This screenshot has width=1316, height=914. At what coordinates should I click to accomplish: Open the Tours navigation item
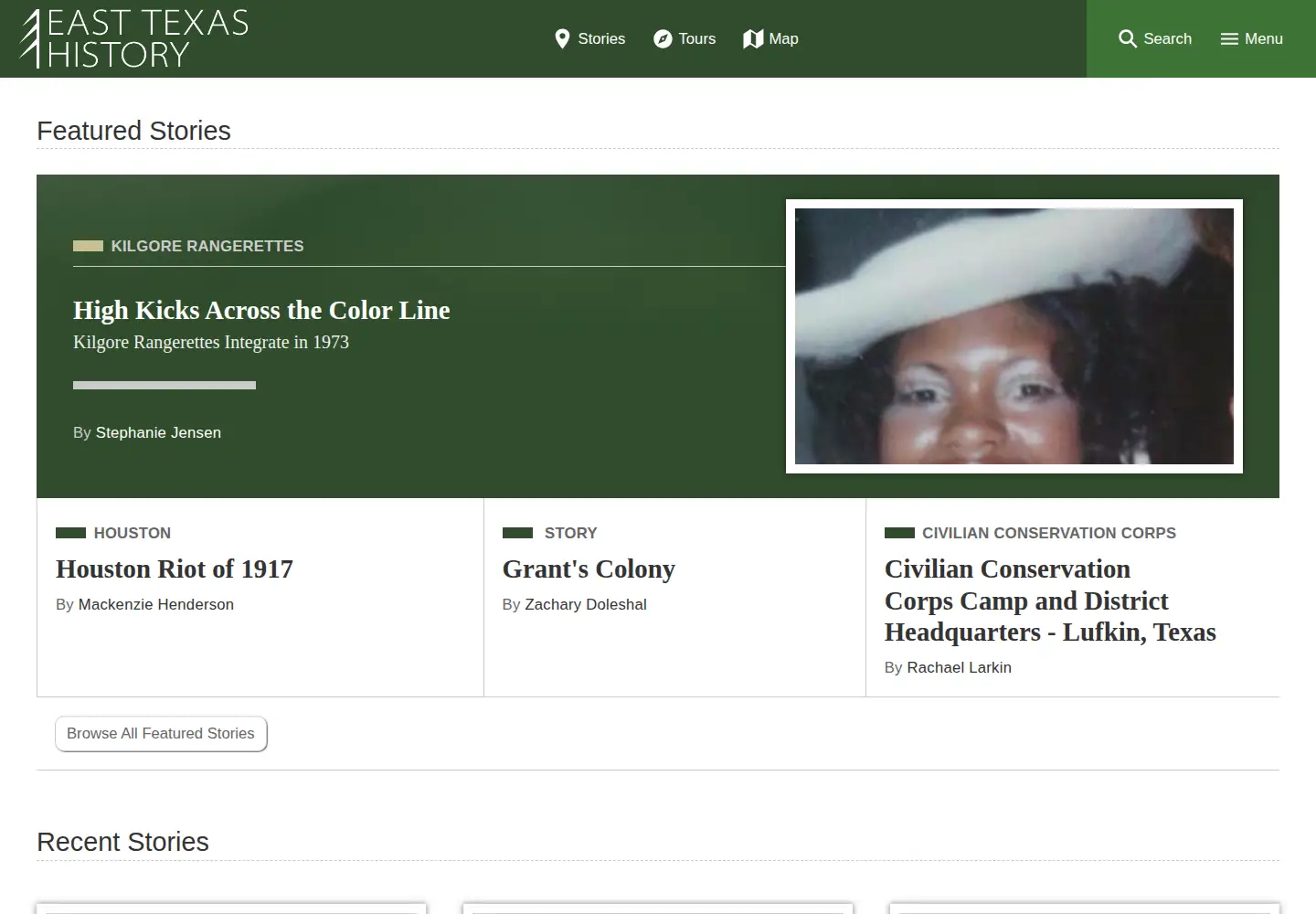pos(685,38)
